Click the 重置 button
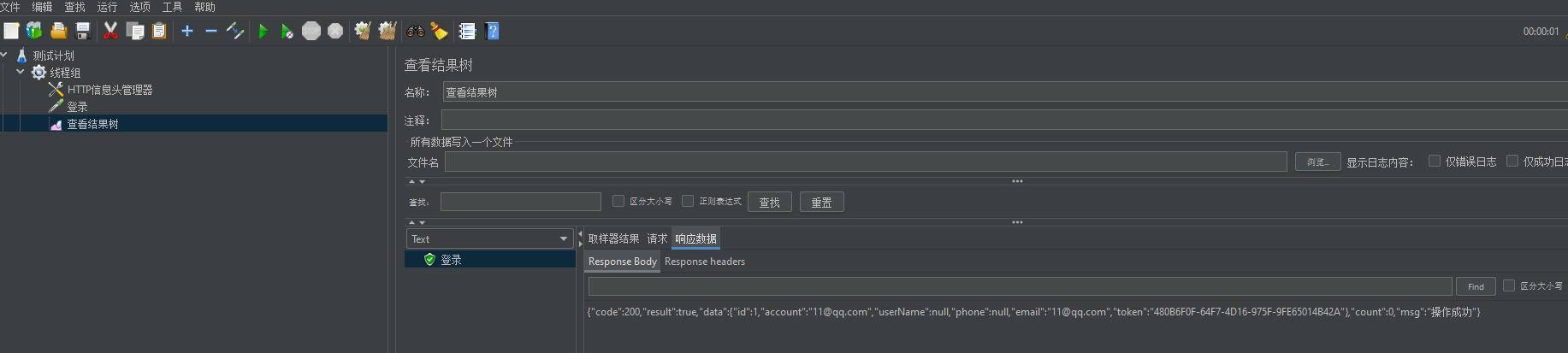The height and width of the screenshot is (353, 1568). tap(822, 202)
